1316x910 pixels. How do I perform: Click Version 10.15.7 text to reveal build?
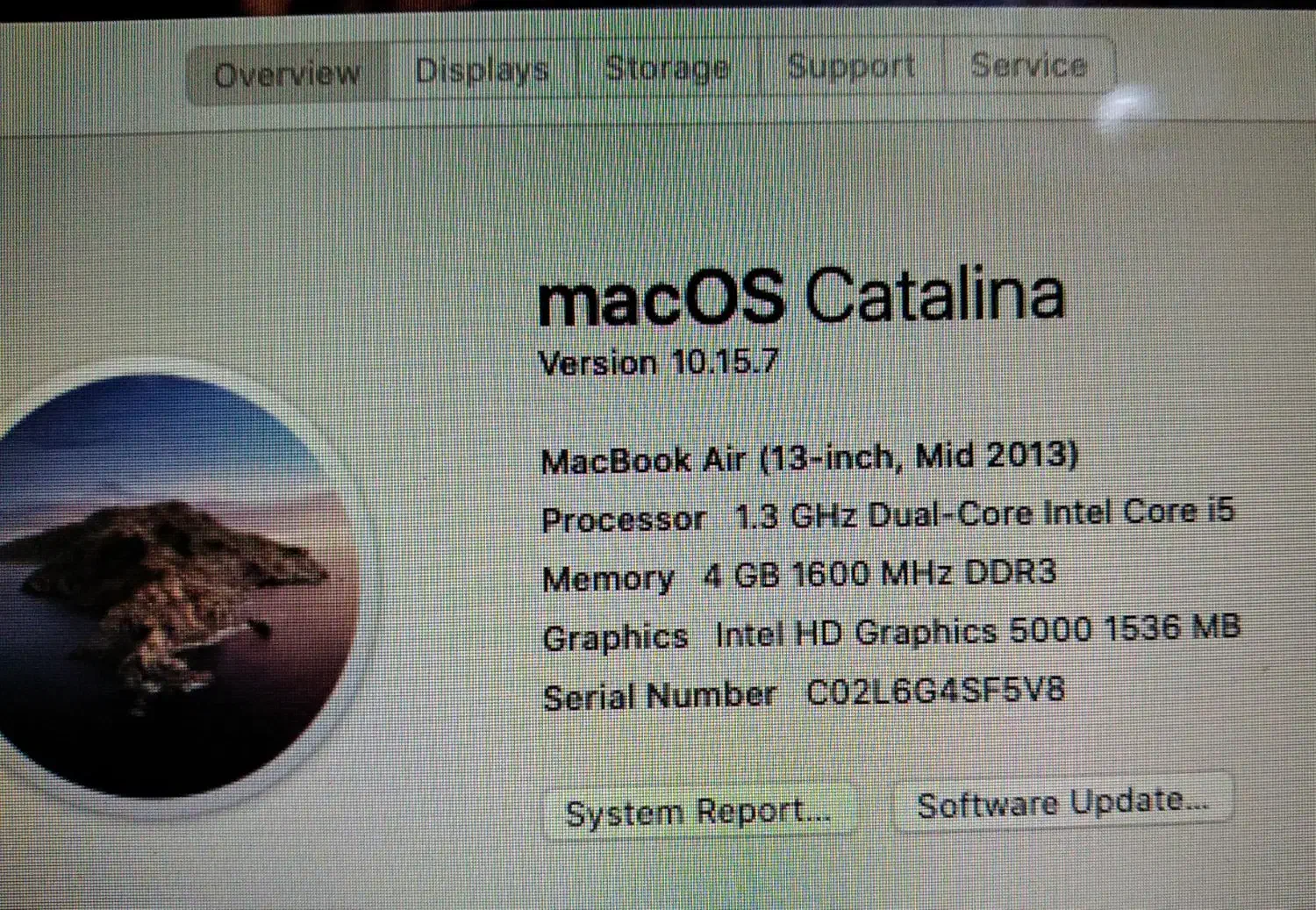pos(658,362)
